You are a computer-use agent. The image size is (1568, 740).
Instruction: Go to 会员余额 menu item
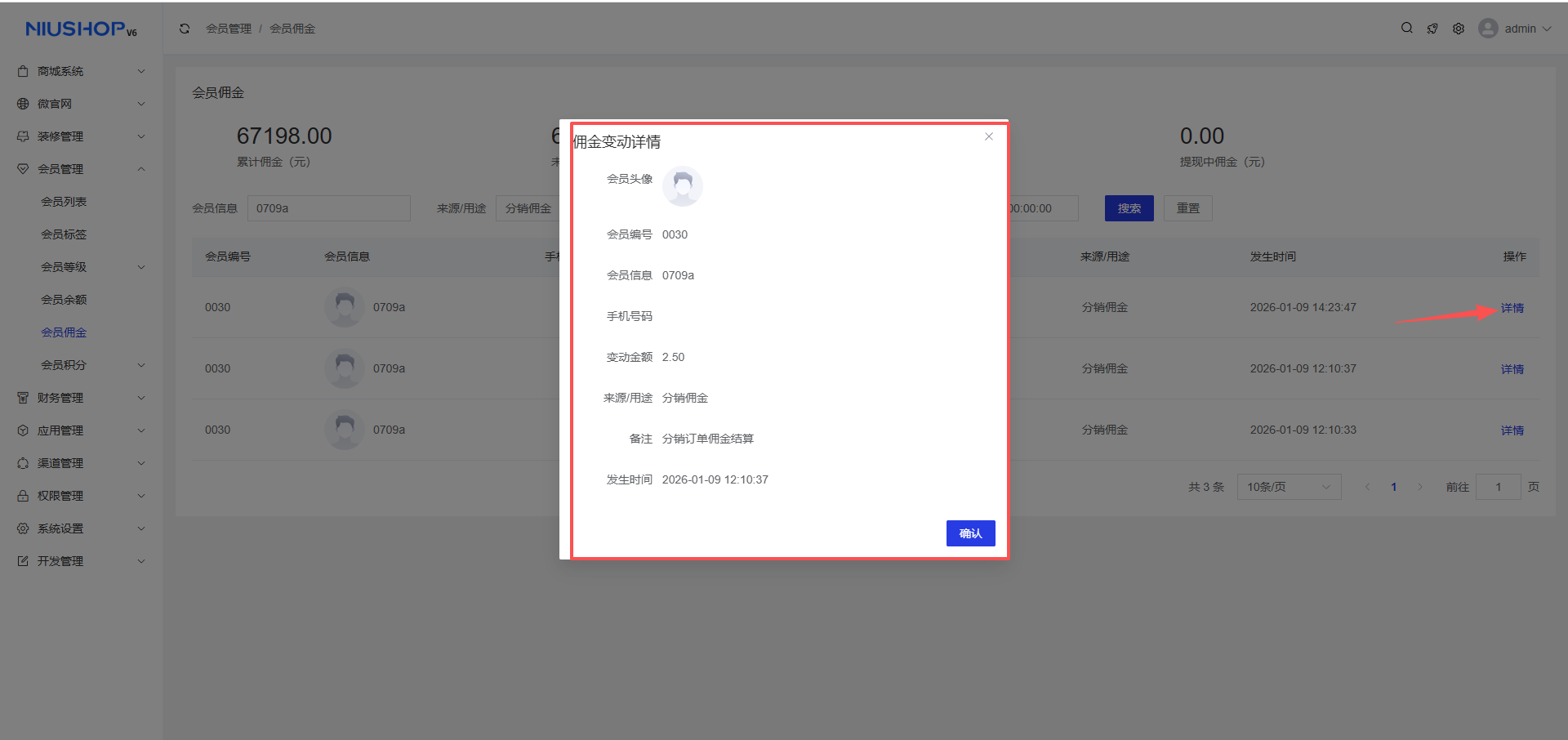coord(64,300)
